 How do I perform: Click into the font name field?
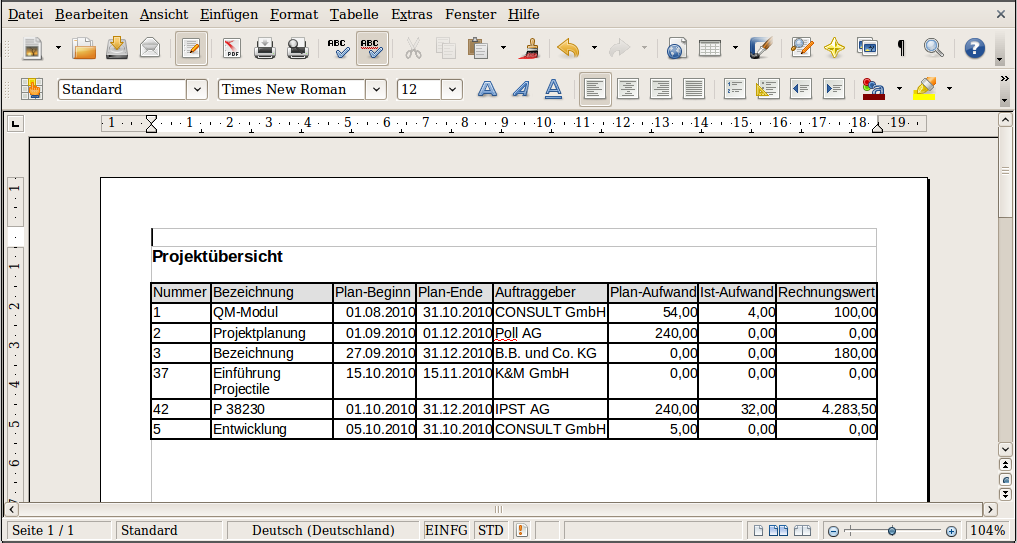point(292,90)
